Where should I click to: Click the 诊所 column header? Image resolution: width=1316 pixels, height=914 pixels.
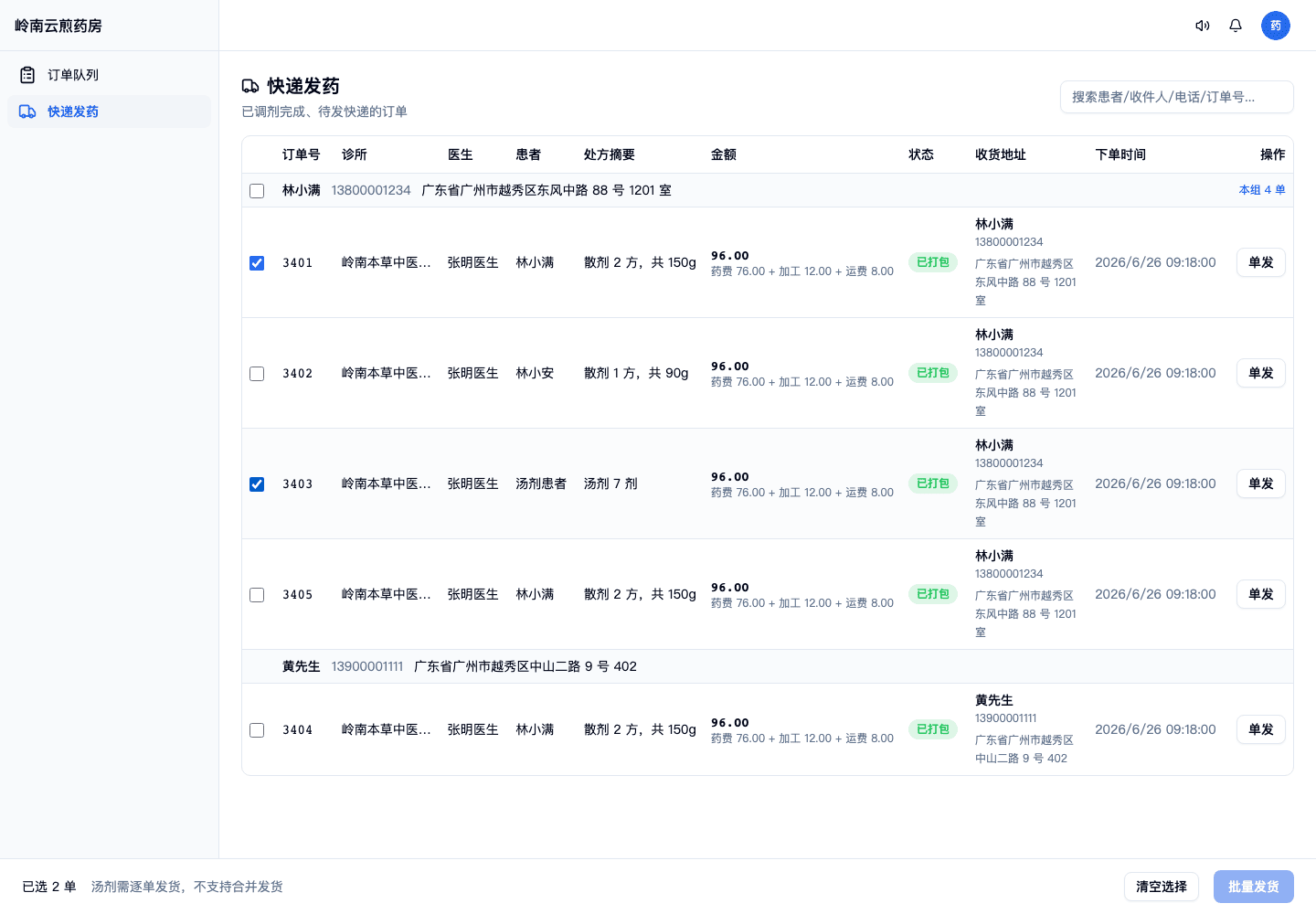pyautogui.click(x=355, y=154)
